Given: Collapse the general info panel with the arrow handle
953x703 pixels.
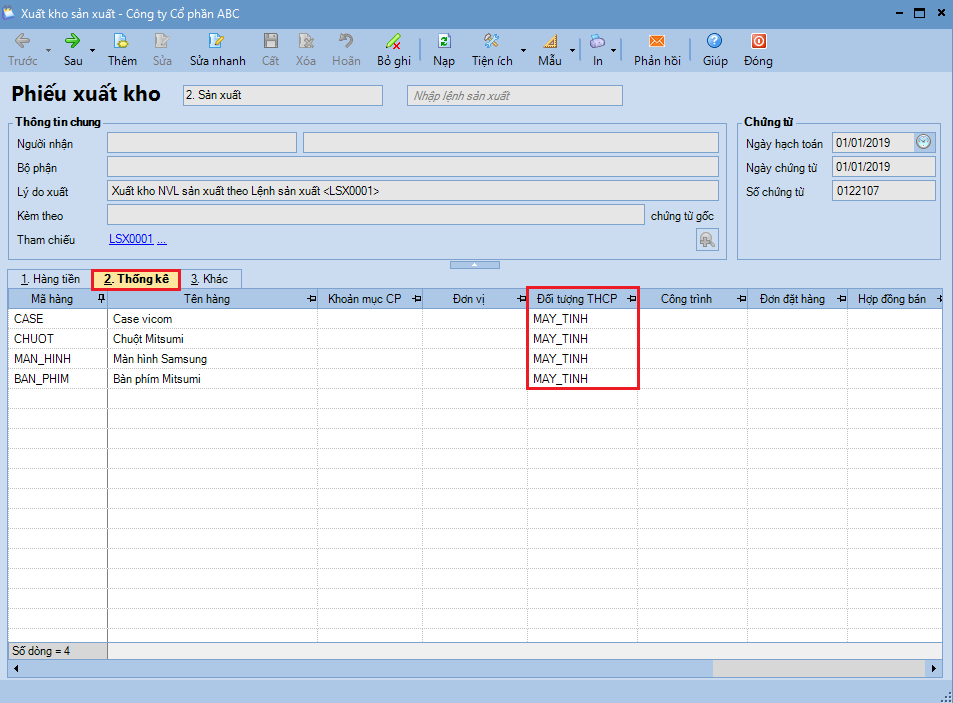Looking at the screenshot, I should (476, 265).
